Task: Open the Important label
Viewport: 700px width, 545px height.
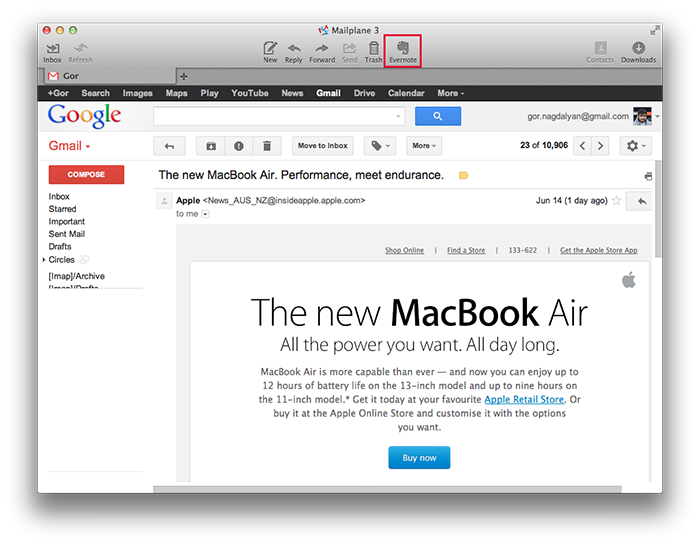Action: coord(67,221)
